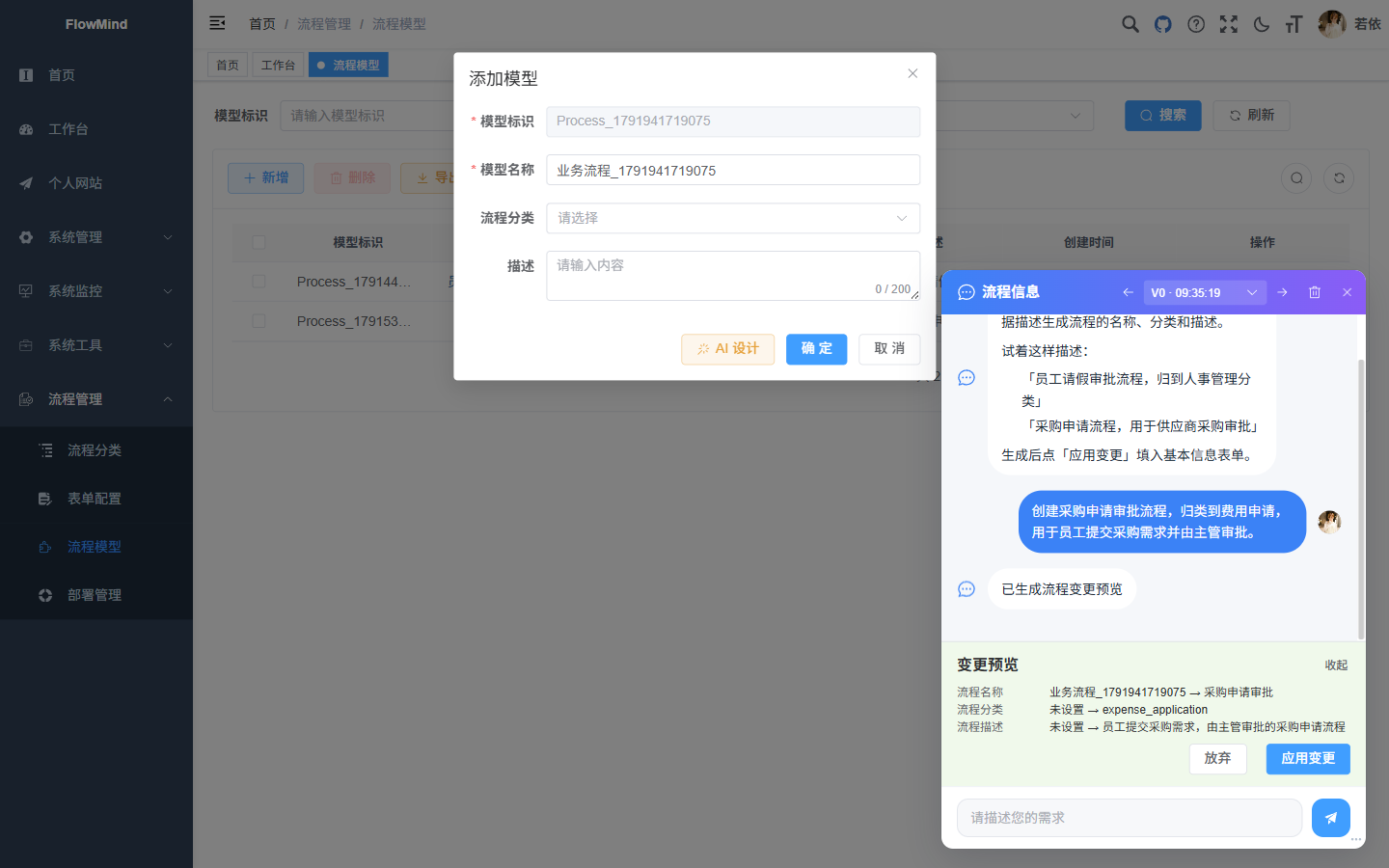The width and height of the screenshot is (1389, 868).
Task: Go to next version arrow in 流程信息 panel
Action: [1282, 292]
